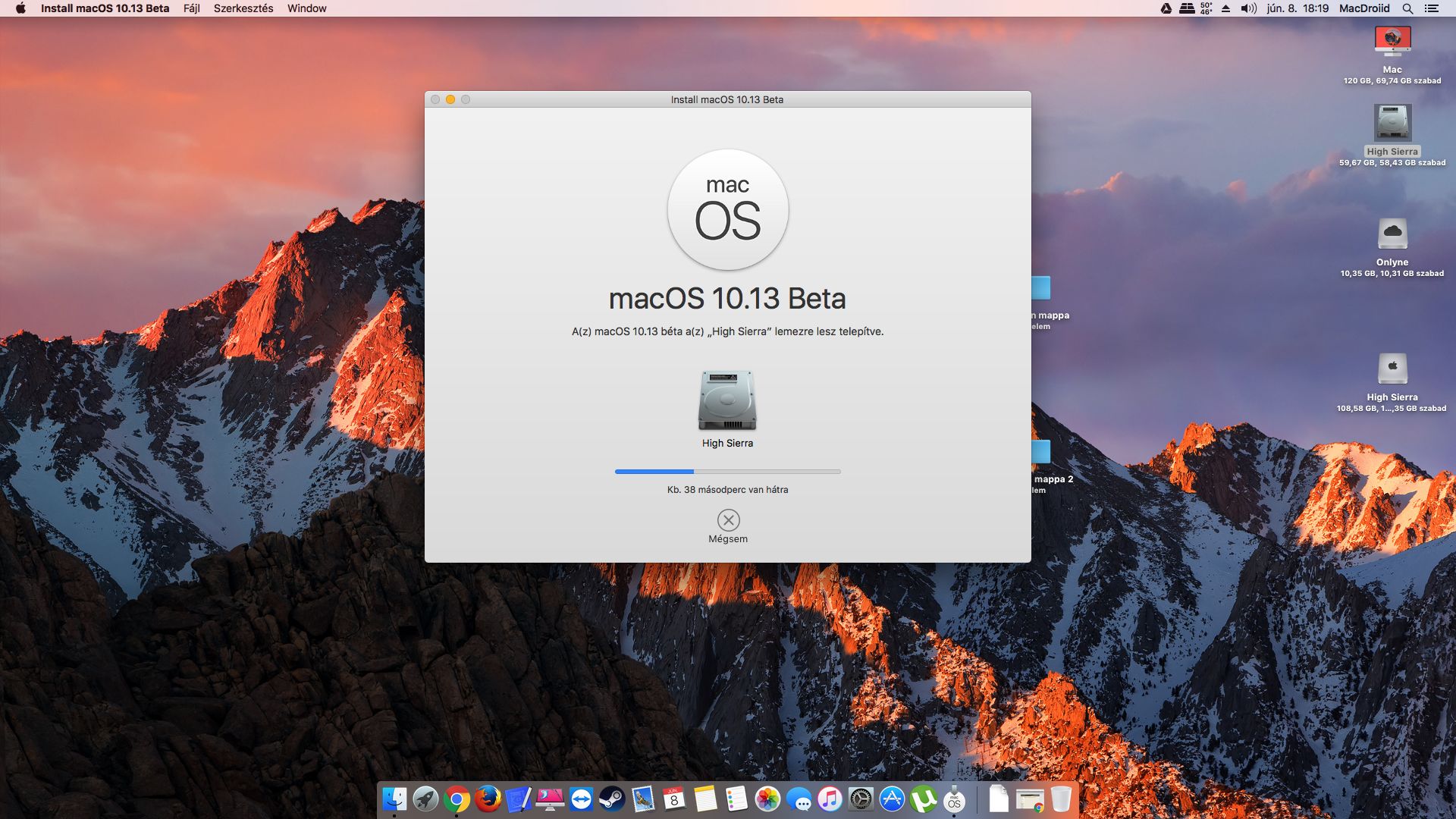
Task: Click the temperature readout in menu bar
Action: (1206, 8)
